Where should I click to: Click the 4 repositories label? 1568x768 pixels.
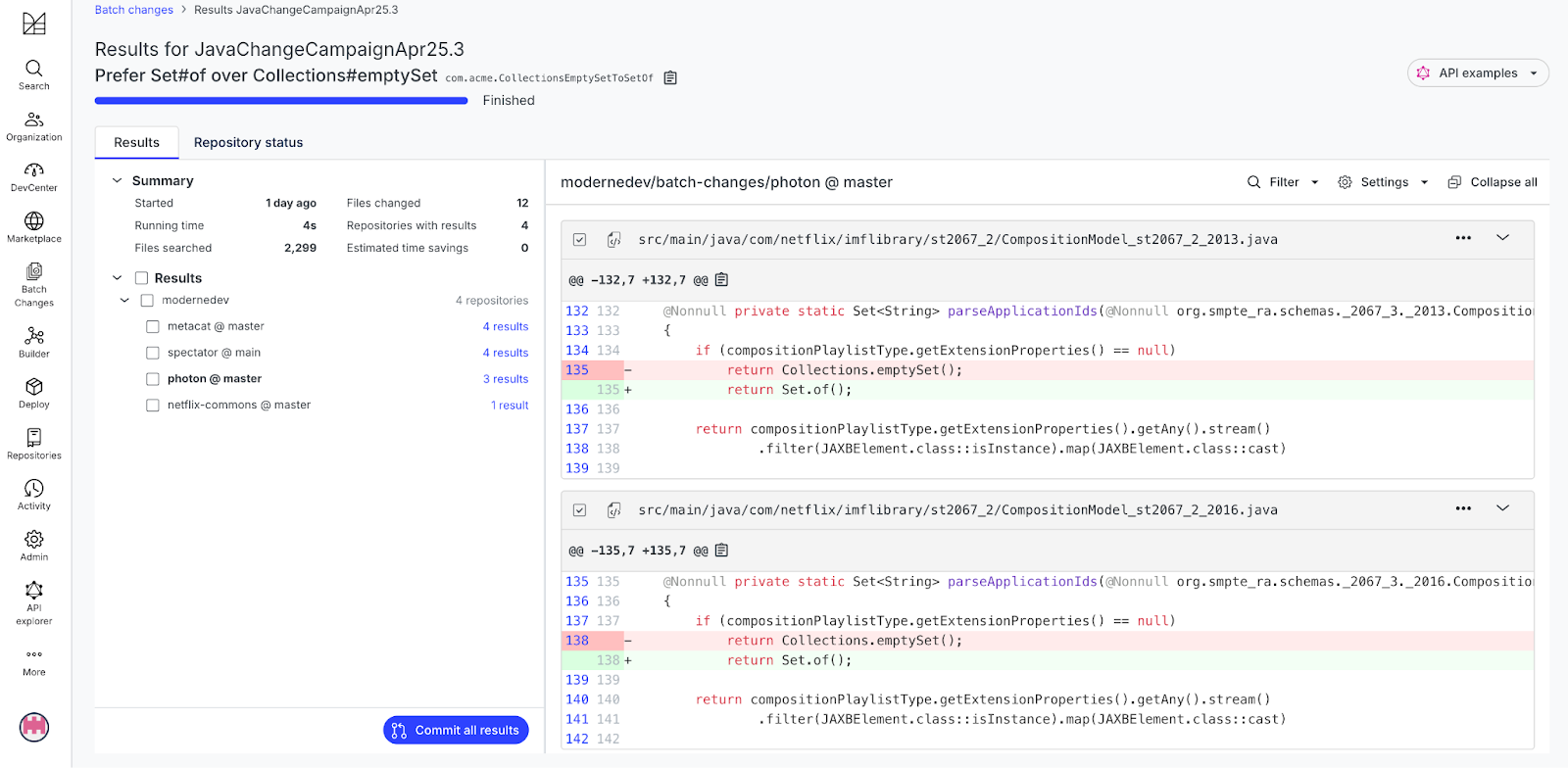pos(492,301)
